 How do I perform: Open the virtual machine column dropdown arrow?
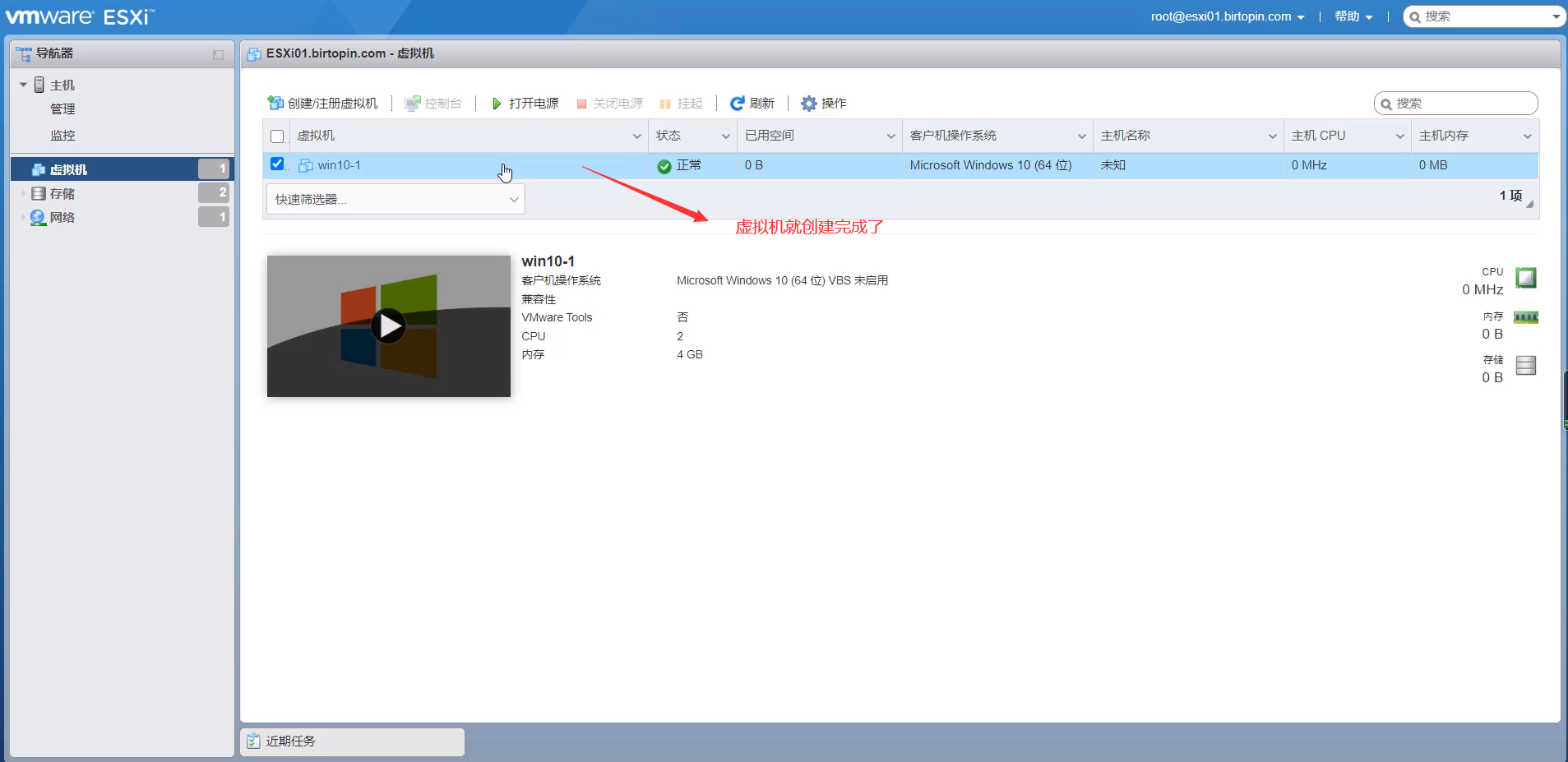636,136
